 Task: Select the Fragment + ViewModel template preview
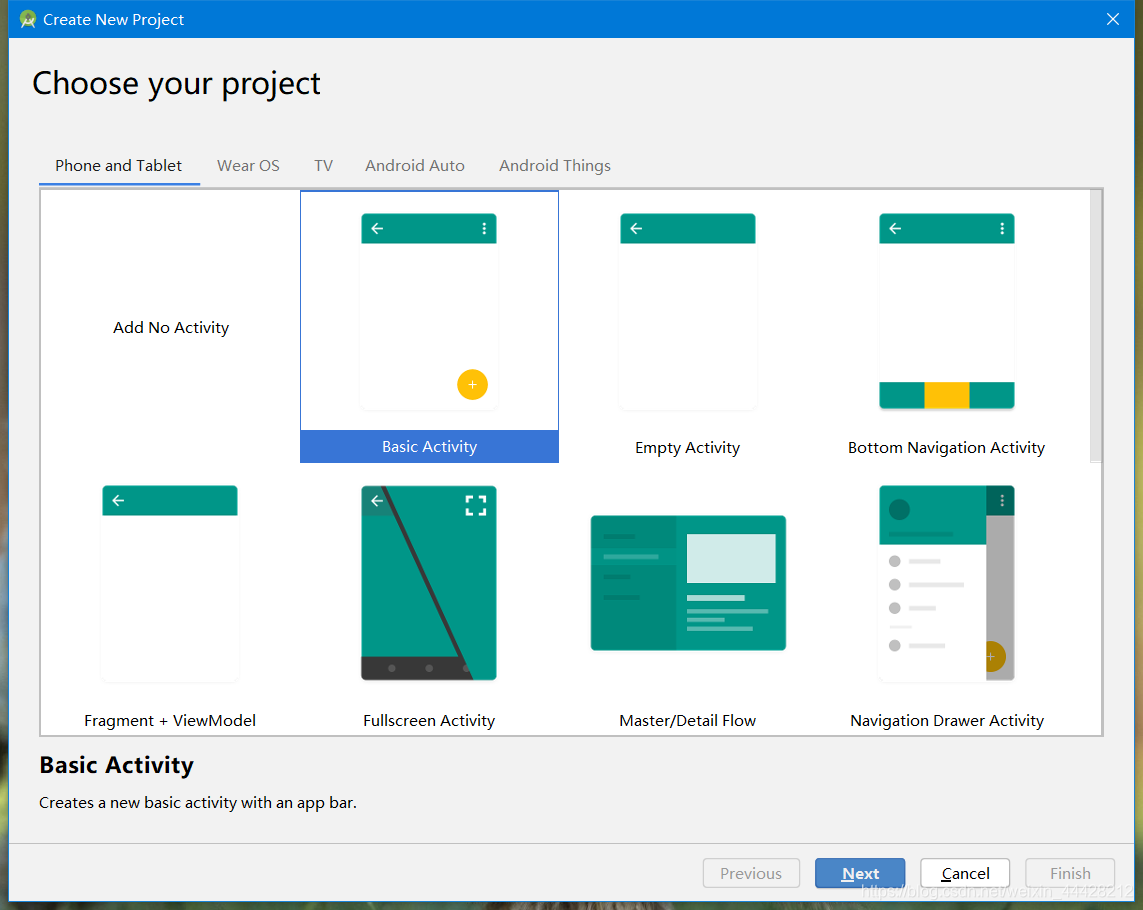point(170,583)
